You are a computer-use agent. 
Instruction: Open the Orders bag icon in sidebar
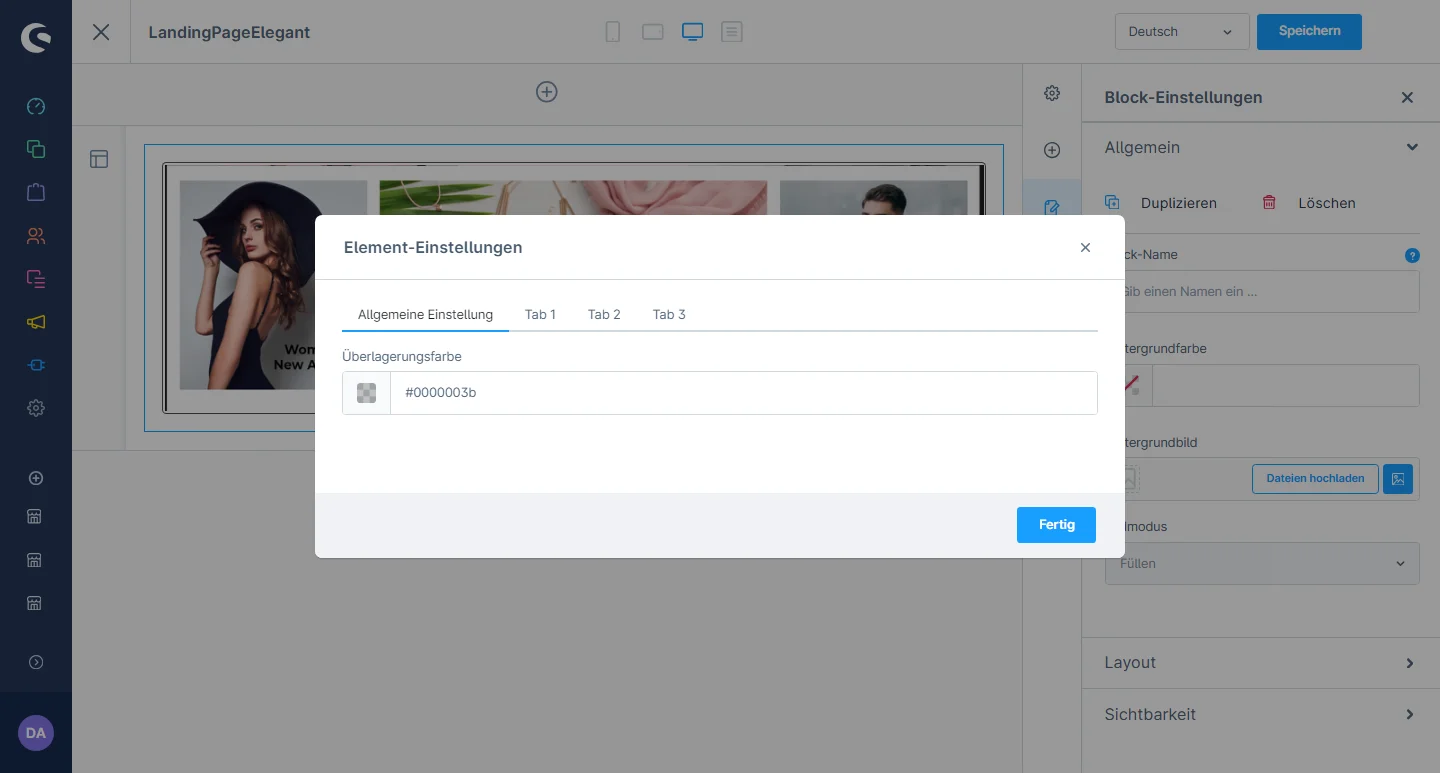pos(36,192)
